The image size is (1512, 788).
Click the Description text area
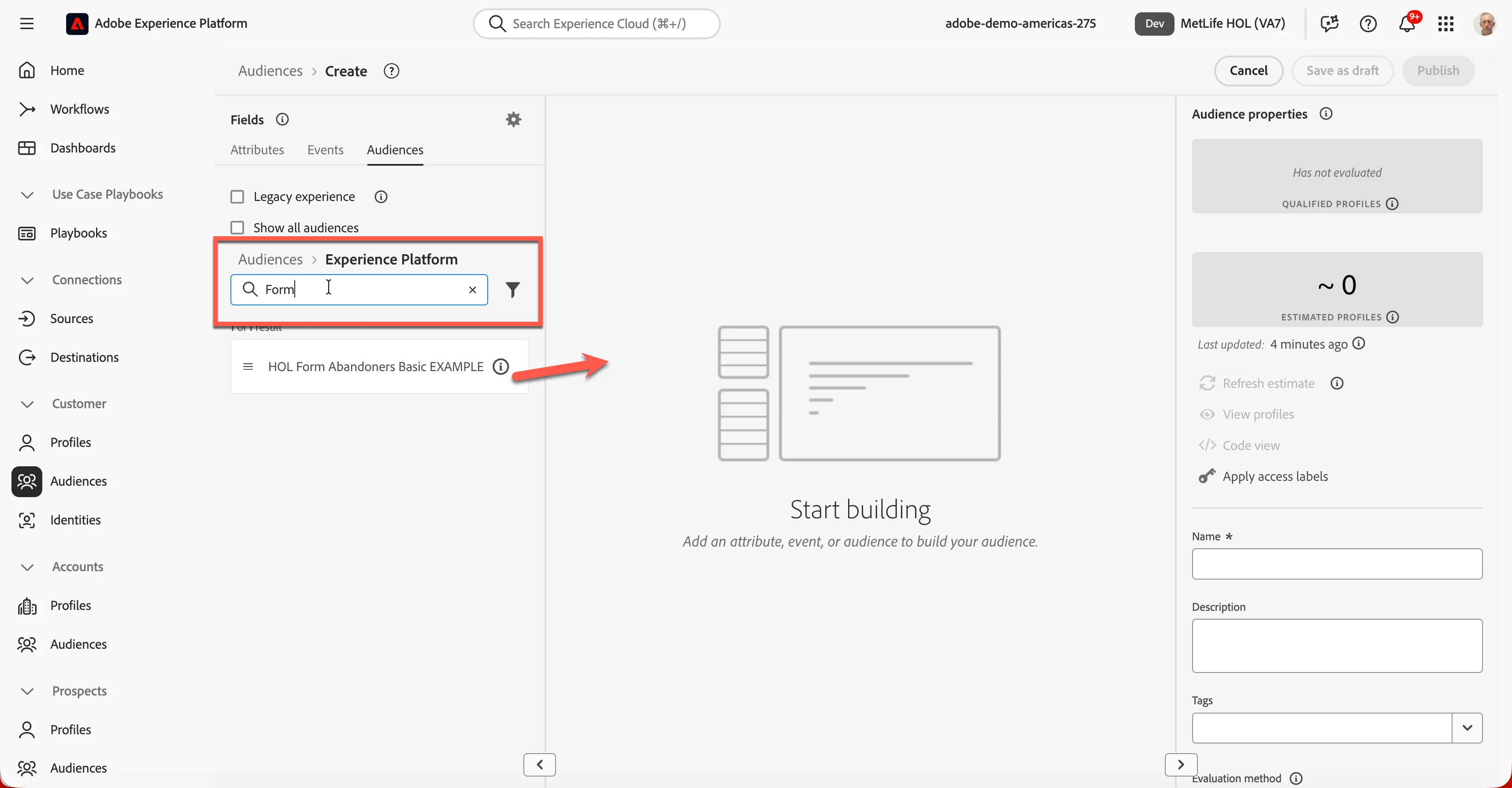coord(1337,645)
